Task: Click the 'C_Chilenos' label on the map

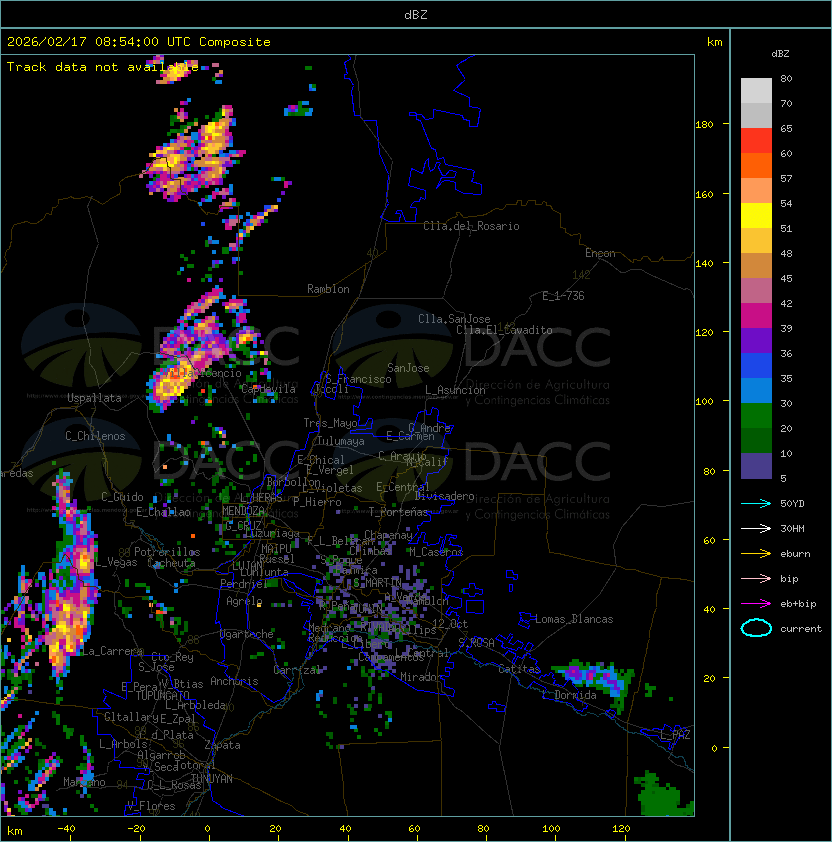Action: 95,436
